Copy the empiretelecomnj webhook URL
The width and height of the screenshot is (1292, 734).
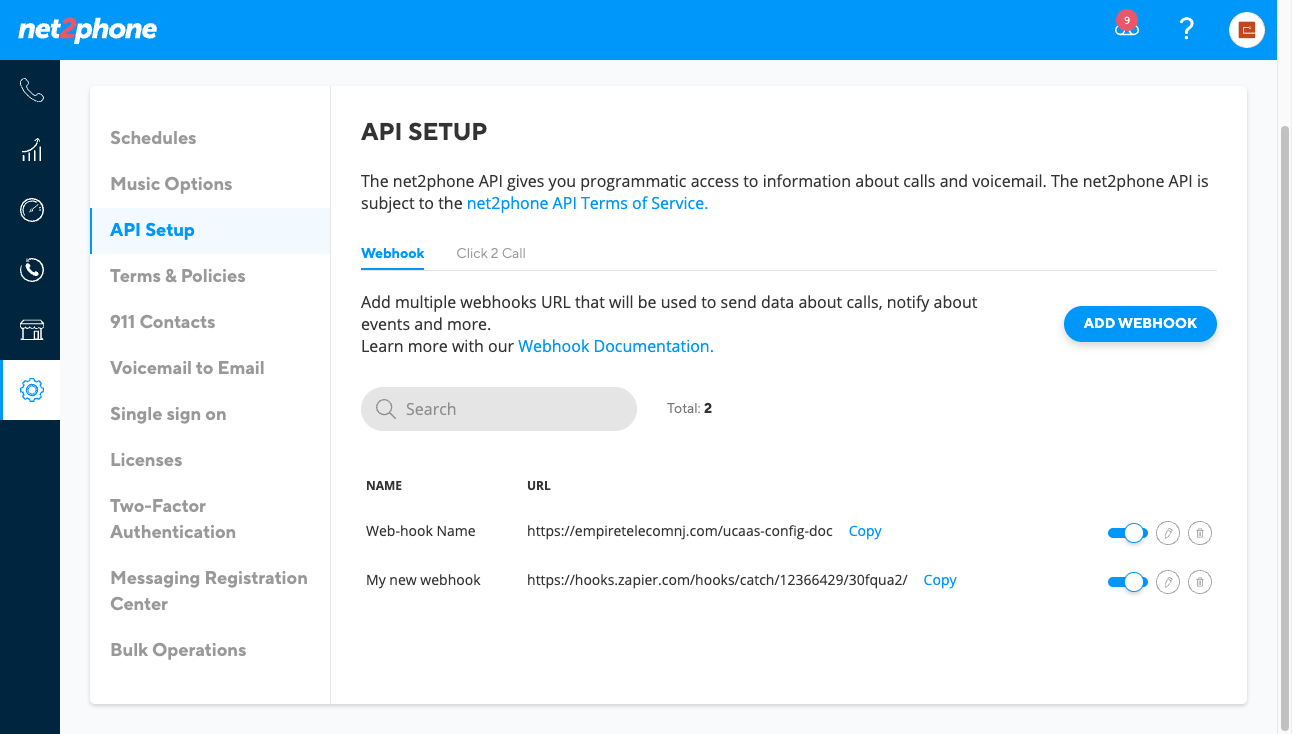pyautogui.click(x=865, y=531)
